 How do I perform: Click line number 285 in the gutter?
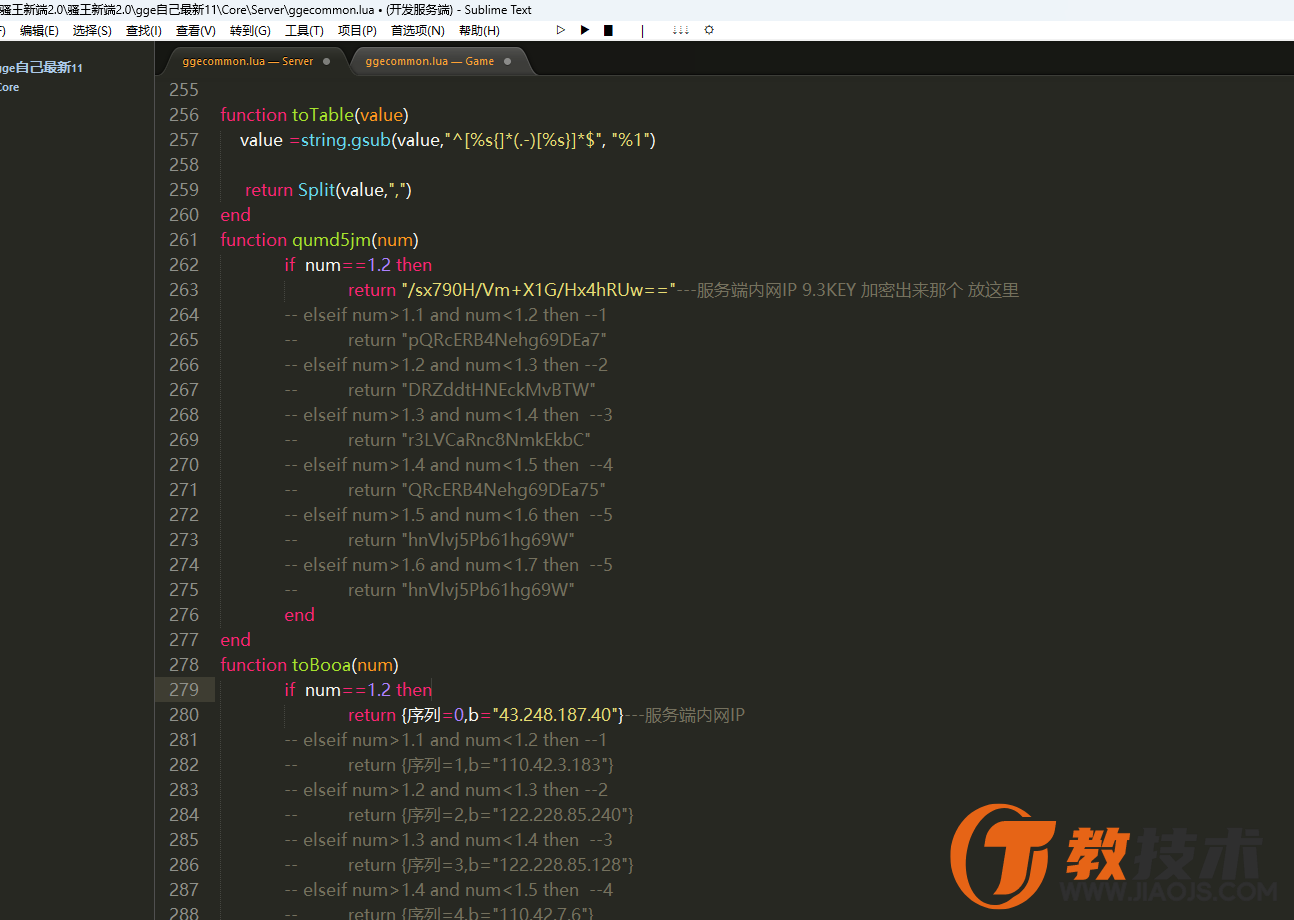(x=184, y=840)
